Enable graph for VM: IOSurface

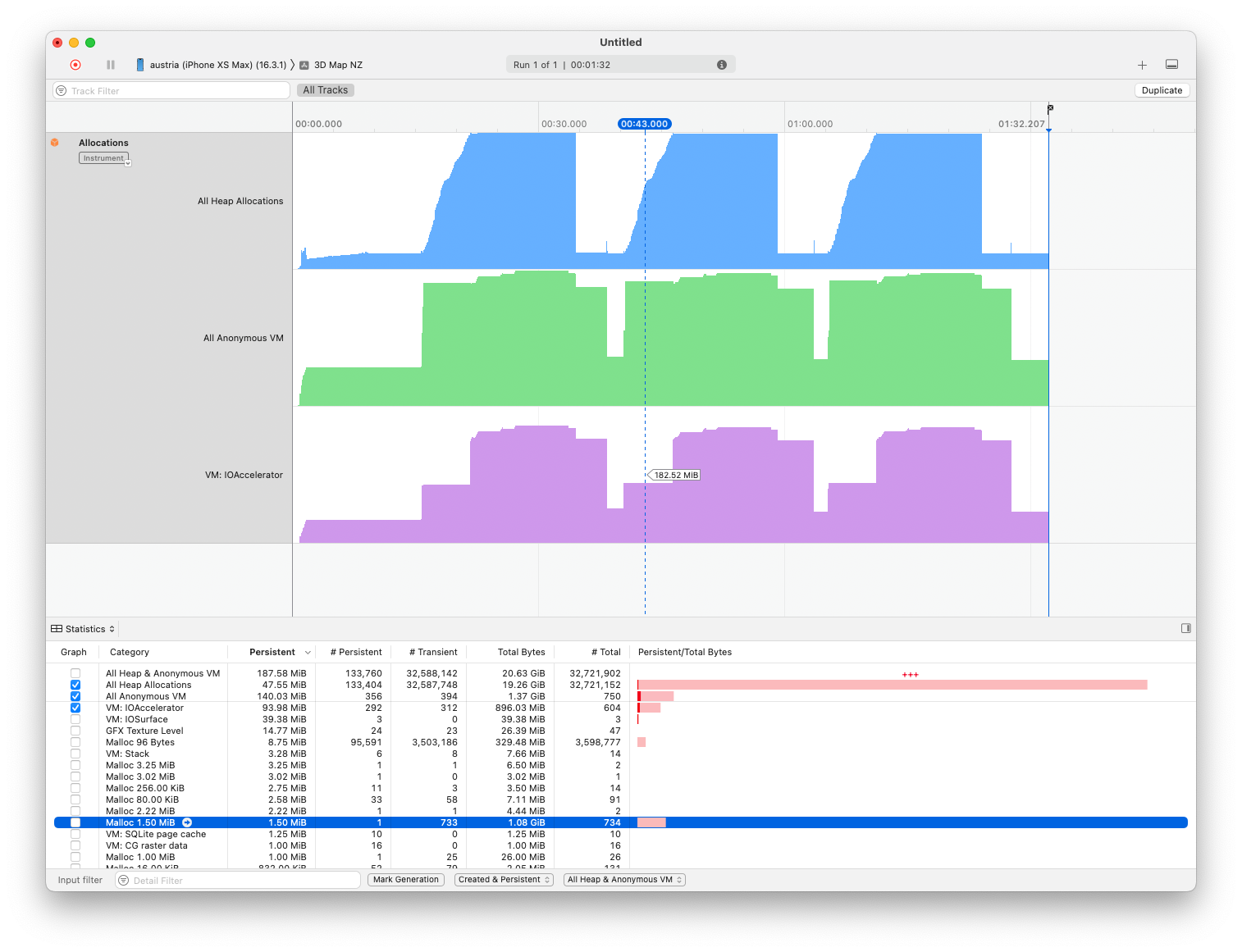(x=75, y=719)
